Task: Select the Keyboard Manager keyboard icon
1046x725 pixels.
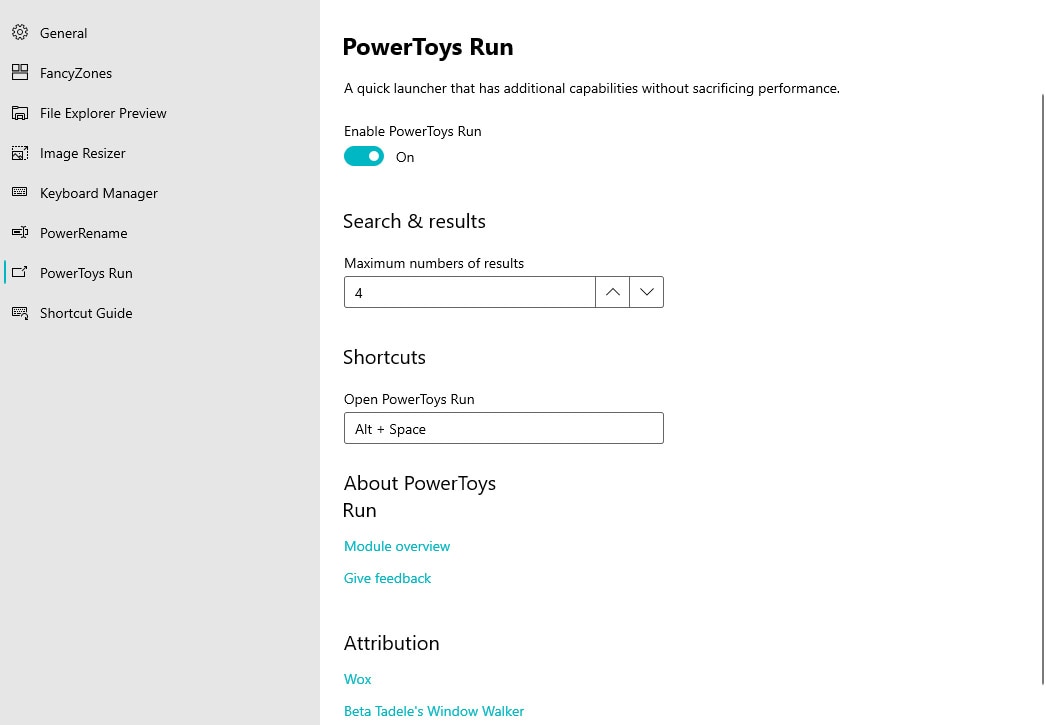Action: pos(19,192)
